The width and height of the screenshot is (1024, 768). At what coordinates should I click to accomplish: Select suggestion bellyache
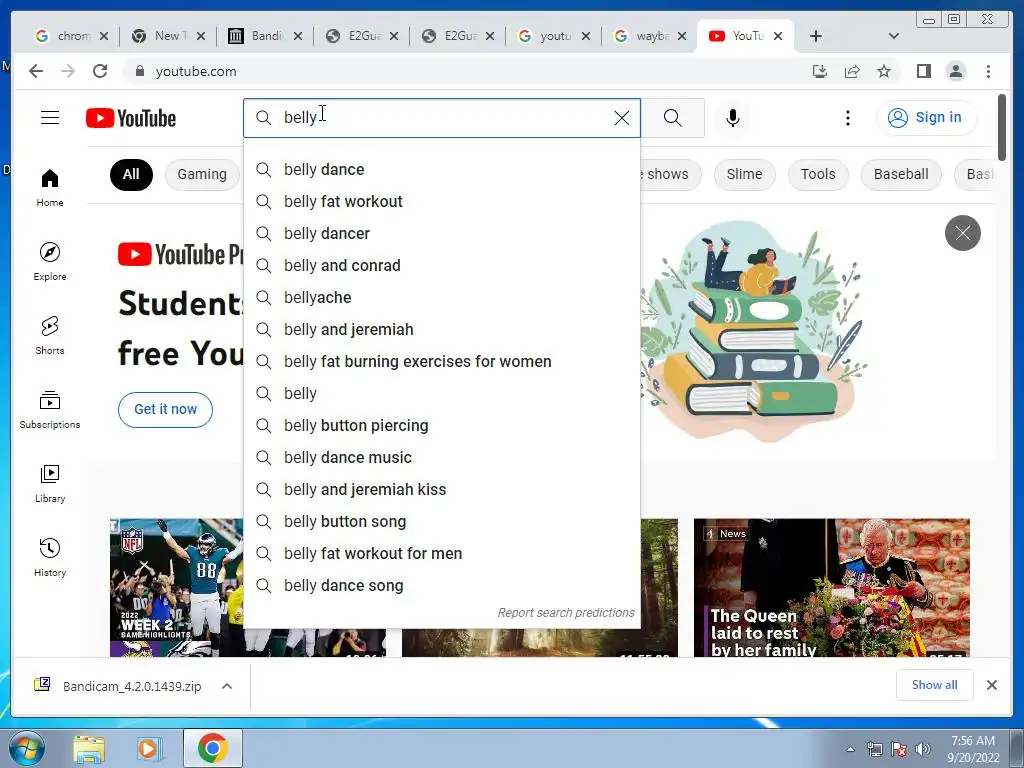click(441, 297)
